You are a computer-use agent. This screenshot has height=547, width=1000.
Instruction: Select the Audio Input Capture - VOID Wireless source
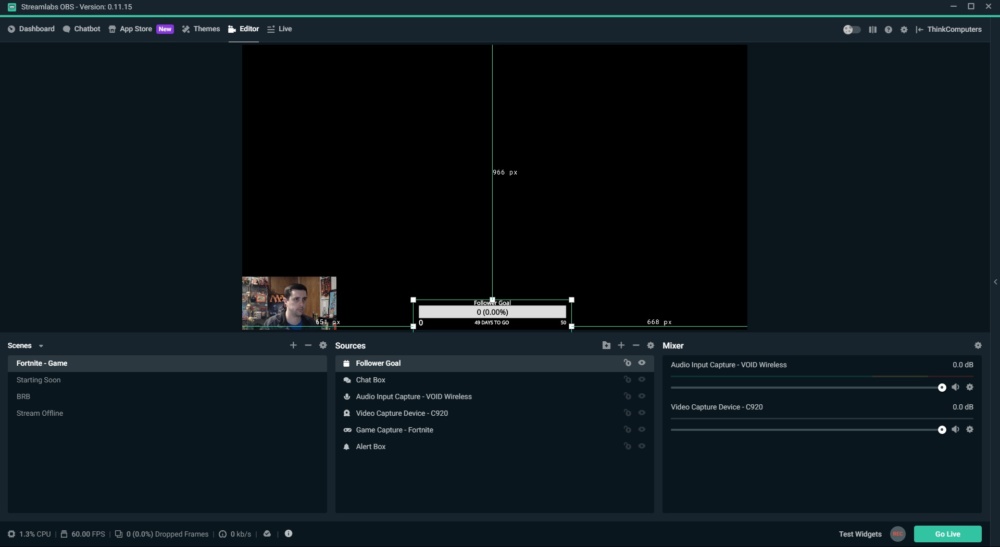tap(494, 397)
